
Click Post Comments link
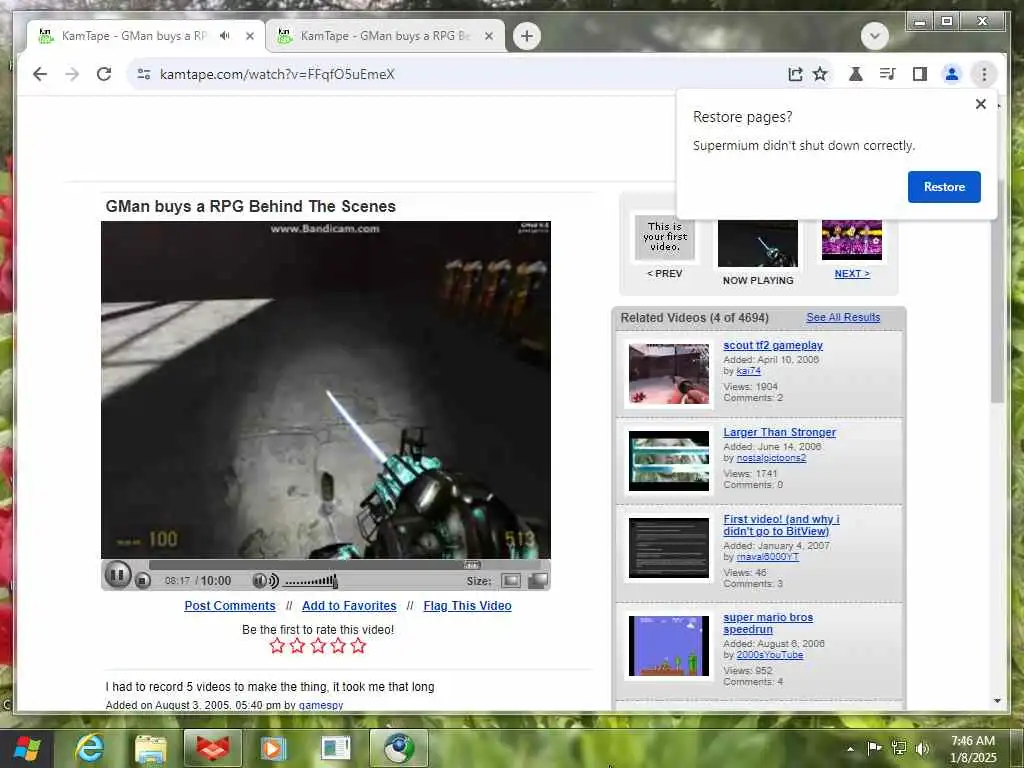coord(230,605)
